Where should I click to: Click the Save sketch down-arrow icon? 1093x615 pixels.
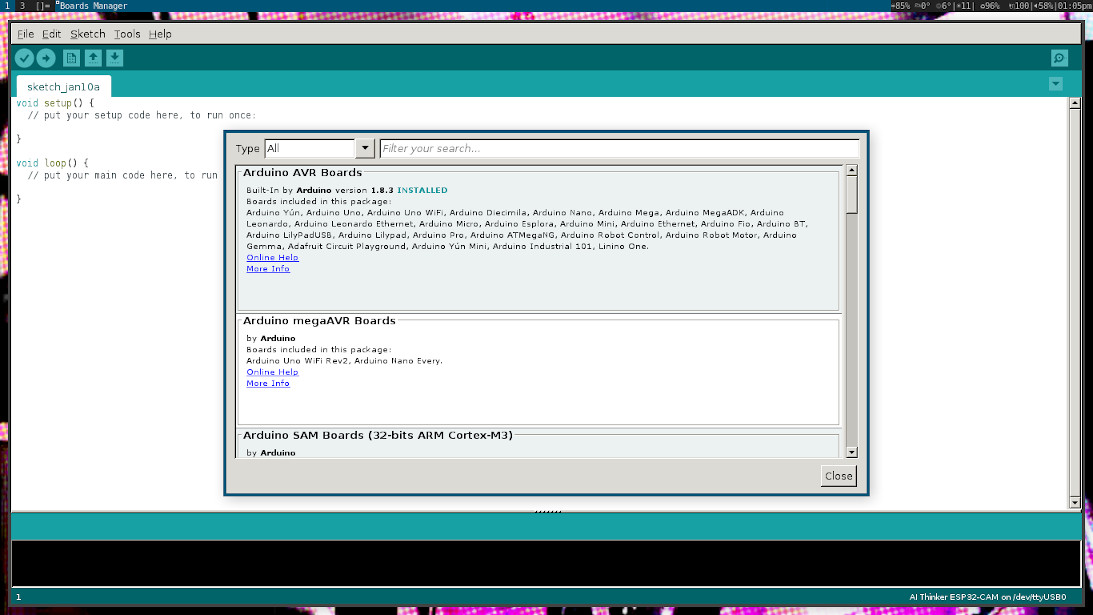click(115, 58)
